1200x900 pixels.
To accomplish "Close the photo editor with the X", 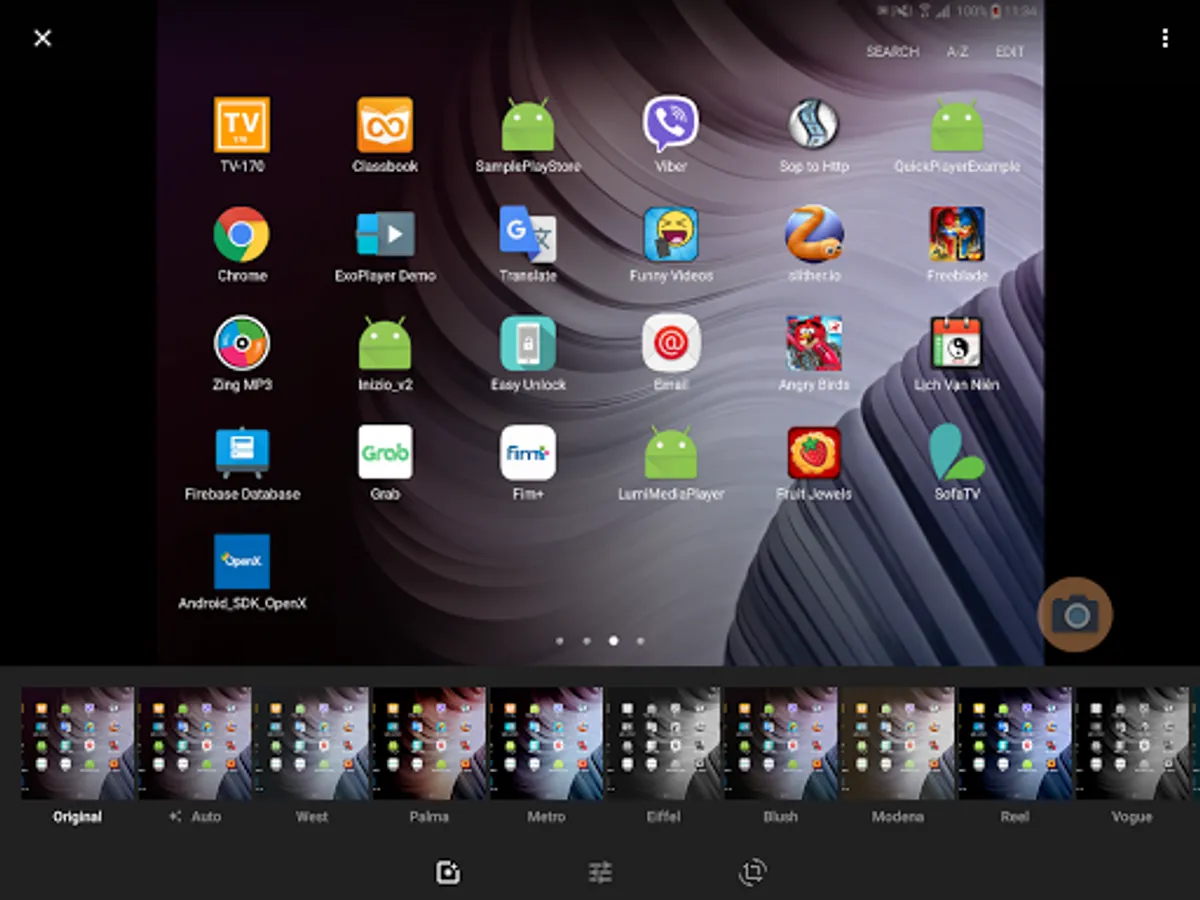I will [x=42, y=38].
